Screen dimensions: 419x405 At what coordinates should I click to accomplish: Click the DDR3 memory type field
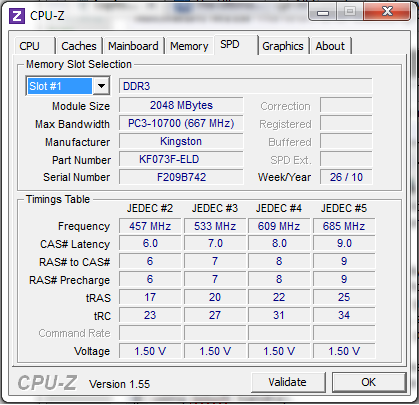pos(246,86)
